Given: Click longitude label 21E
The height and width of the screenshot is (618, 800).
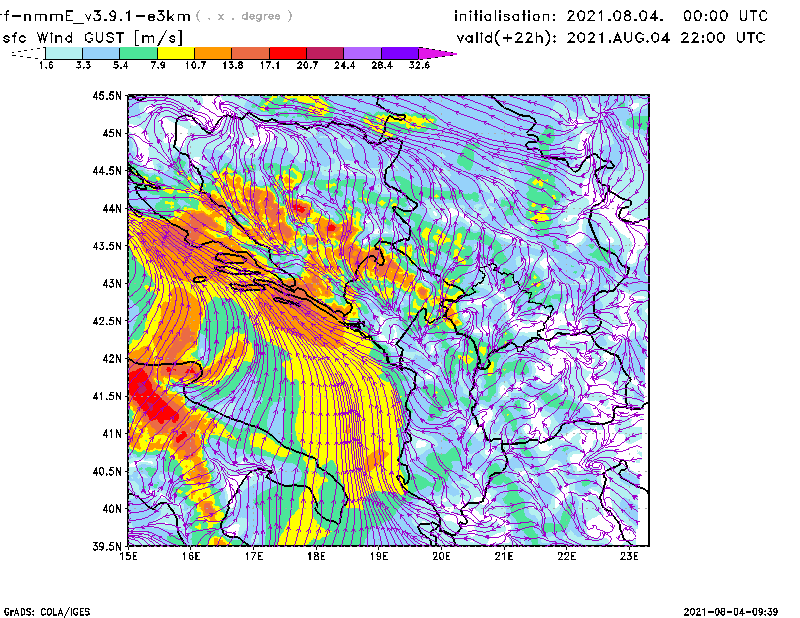Looking at the screenshot, I should [504, 556].
